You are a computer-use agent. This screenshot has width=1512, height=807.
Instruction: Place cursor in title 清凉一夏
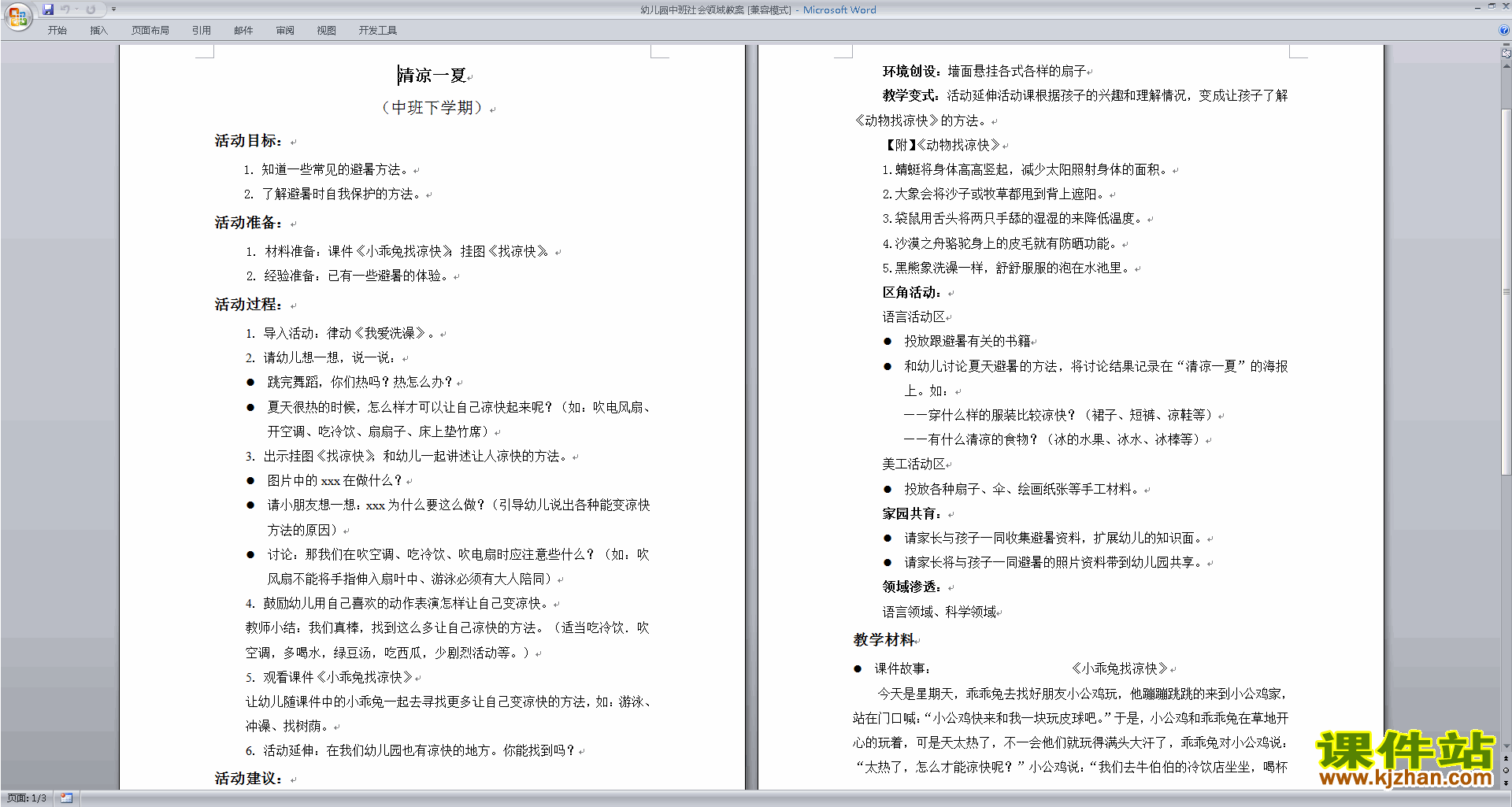(x=432, y=76)
